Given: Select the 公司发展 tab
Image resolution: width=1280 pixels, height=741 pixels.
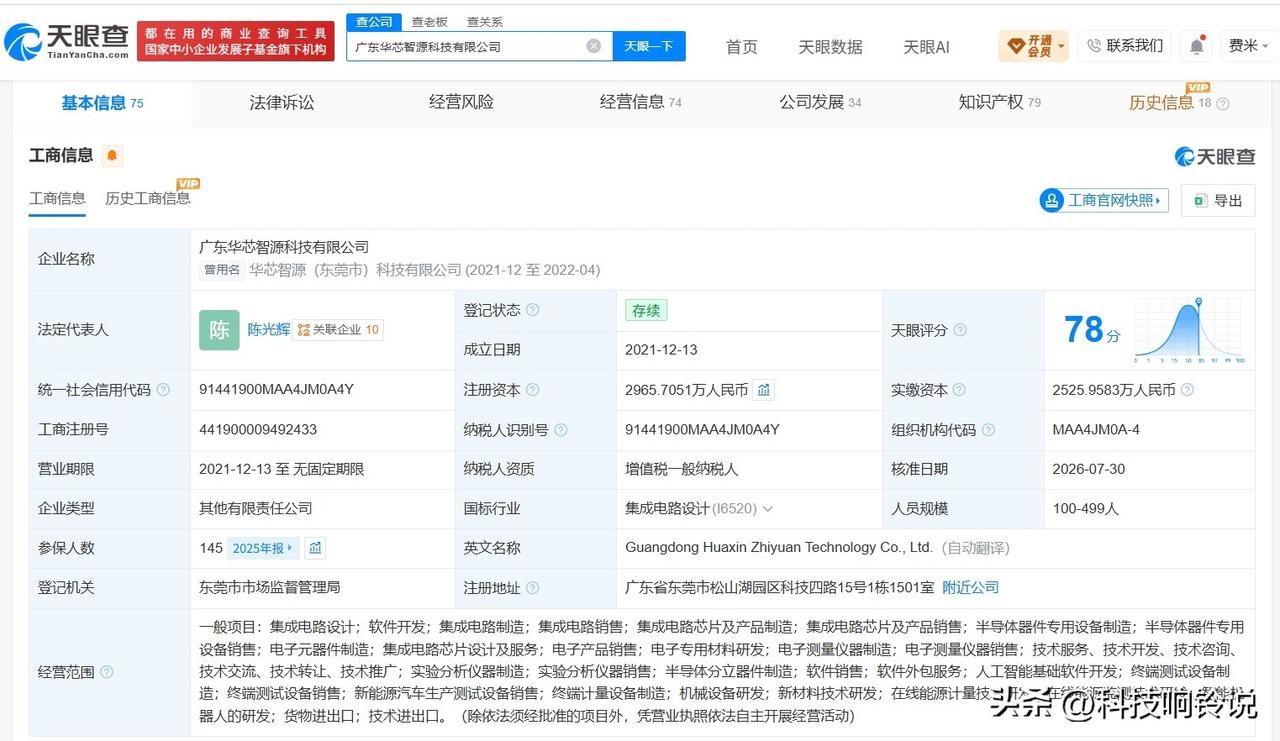Looking at the screenshot, I should coord(820,102).
